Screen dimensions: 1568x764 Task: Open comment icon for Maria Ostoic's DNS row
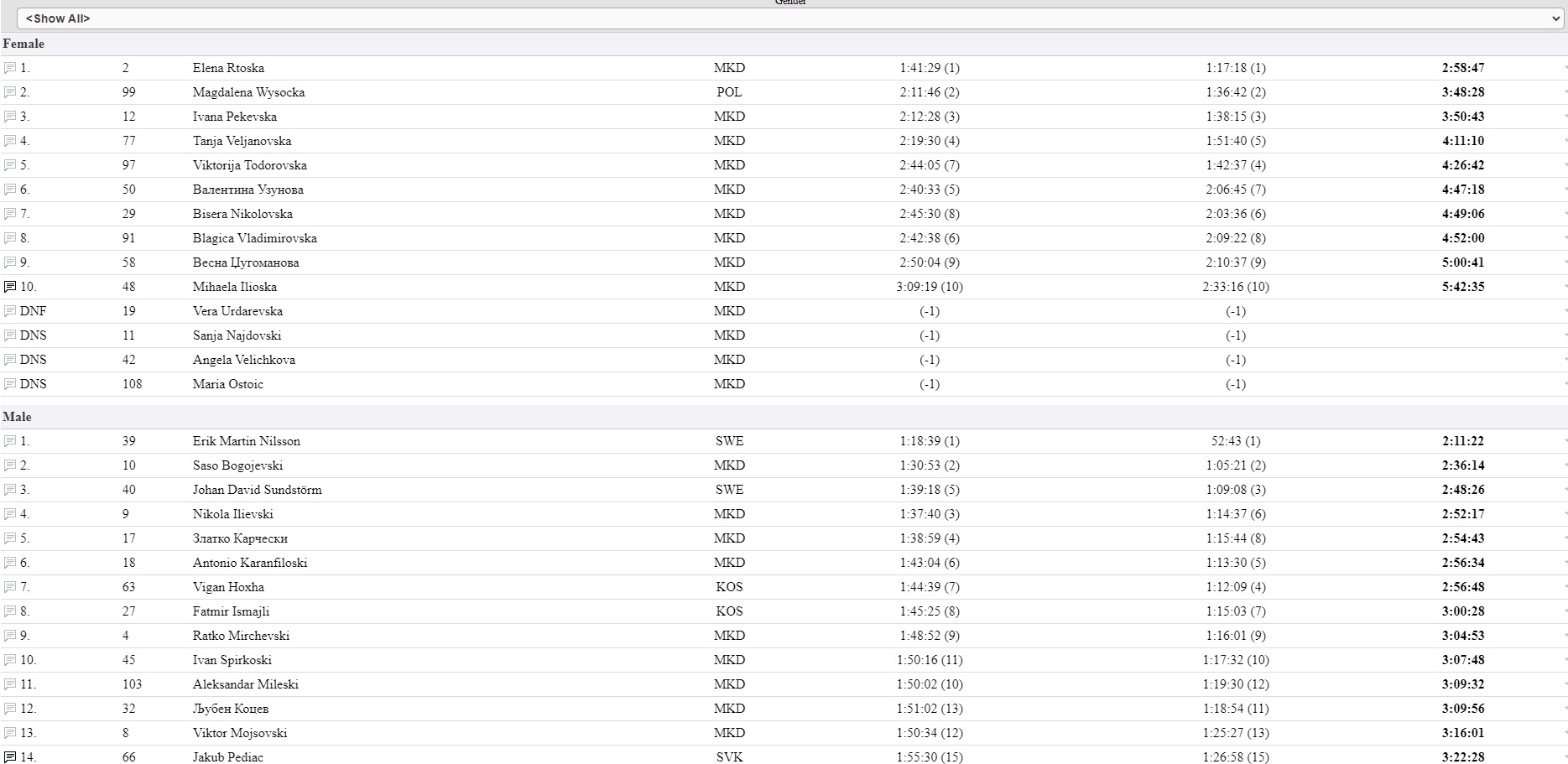(10, 384)
